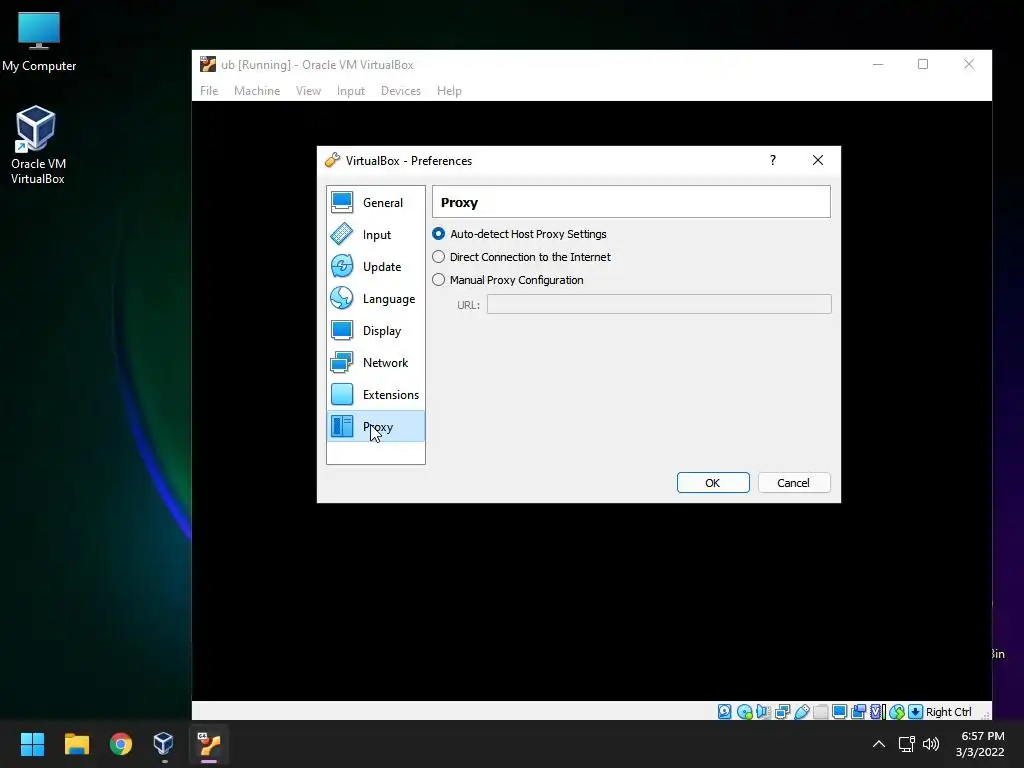Click the ub VM window title icon
1024x768 pixels.
coord(208,64)
